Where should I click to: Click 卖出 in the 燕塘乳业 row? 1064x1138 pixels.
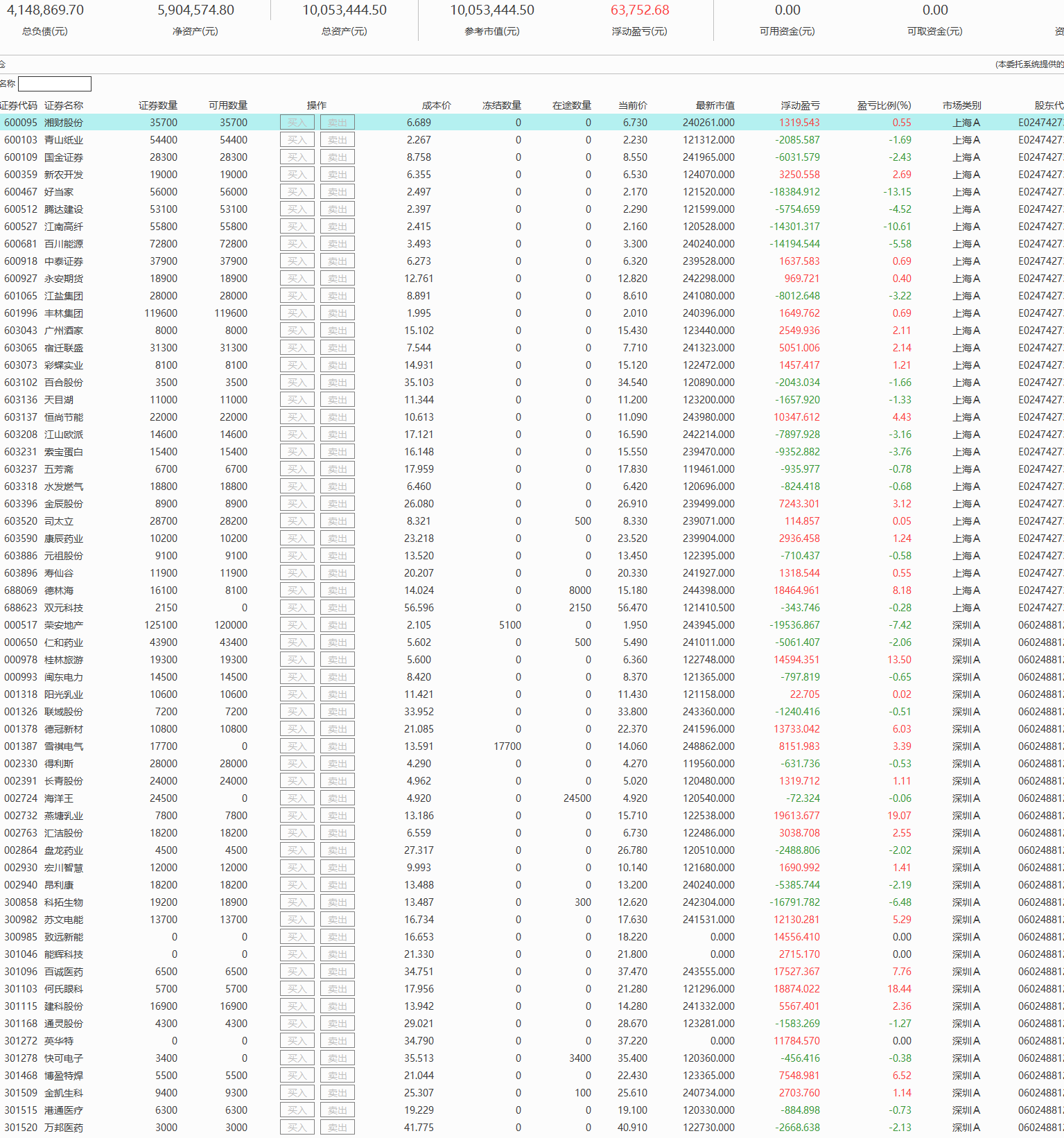click(338, 816)
